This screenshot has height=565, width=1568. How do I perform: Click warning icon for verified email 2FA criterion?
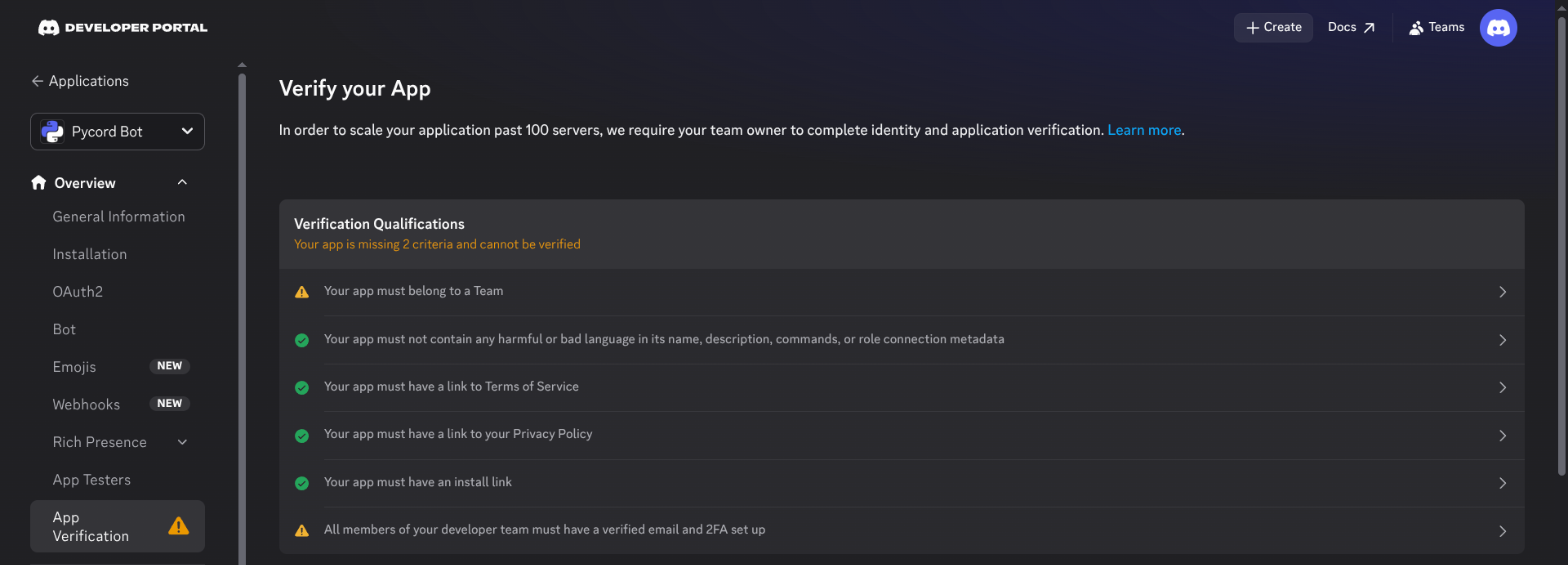click(x=301, y=530)
